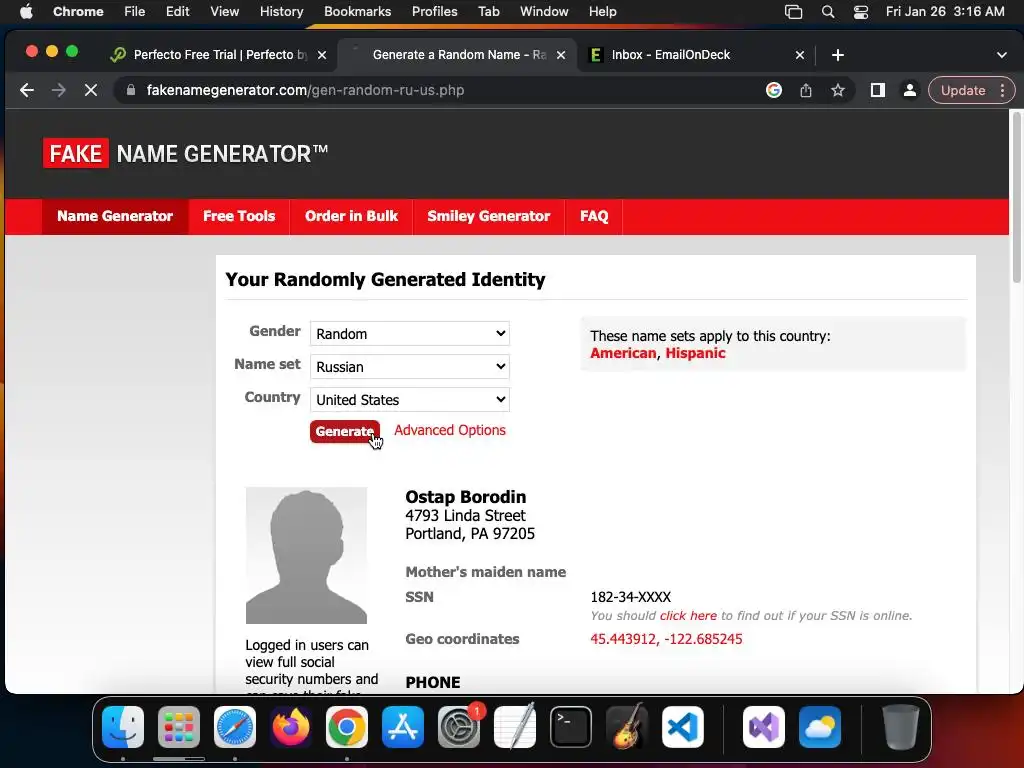Close the Inbox EmailOnDeck tab
This screenshot has width=1024, height=768.
800,55
